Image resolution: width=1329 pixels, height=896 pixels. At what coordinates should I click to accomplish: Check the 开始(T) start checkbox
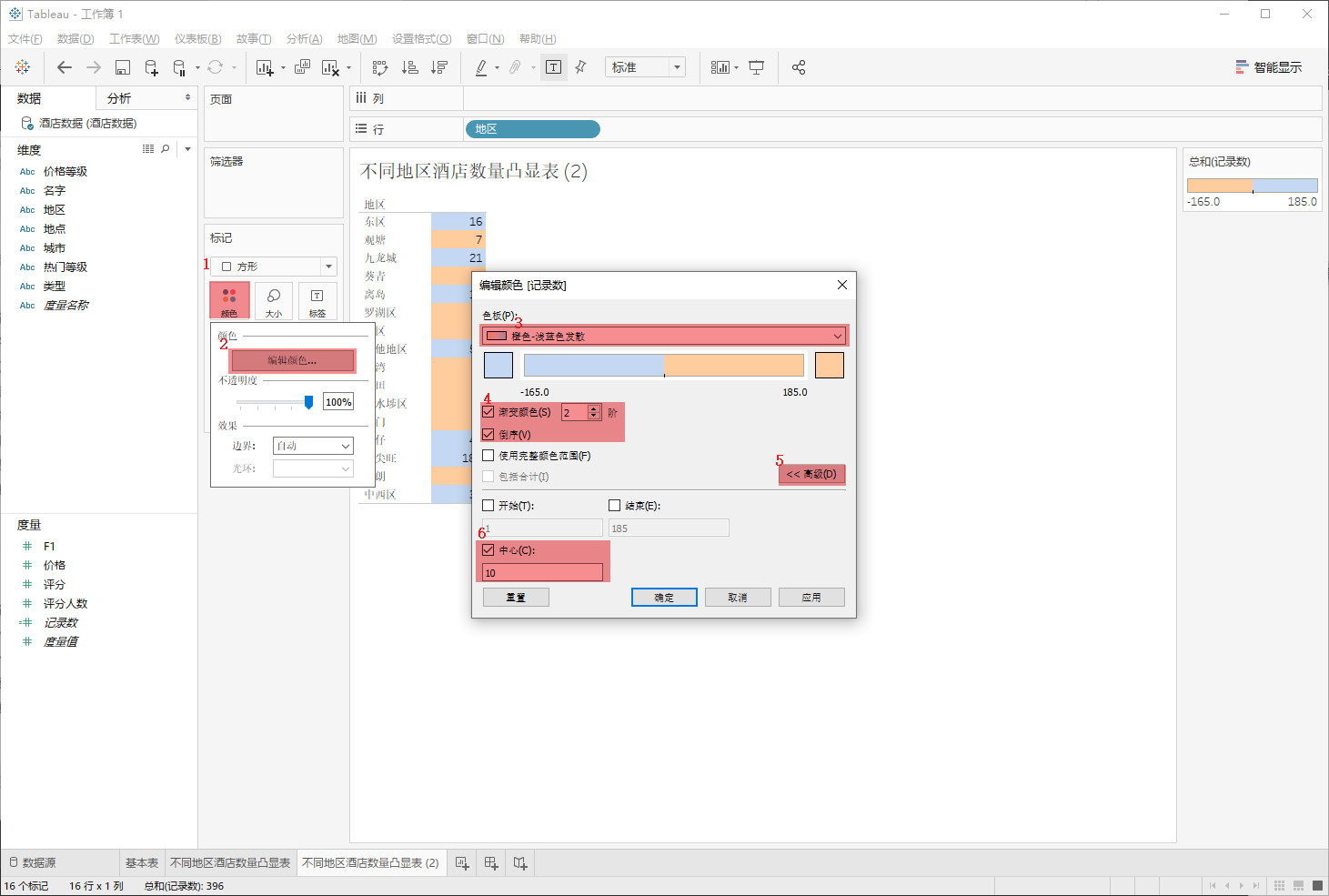(x=488, y=506)
